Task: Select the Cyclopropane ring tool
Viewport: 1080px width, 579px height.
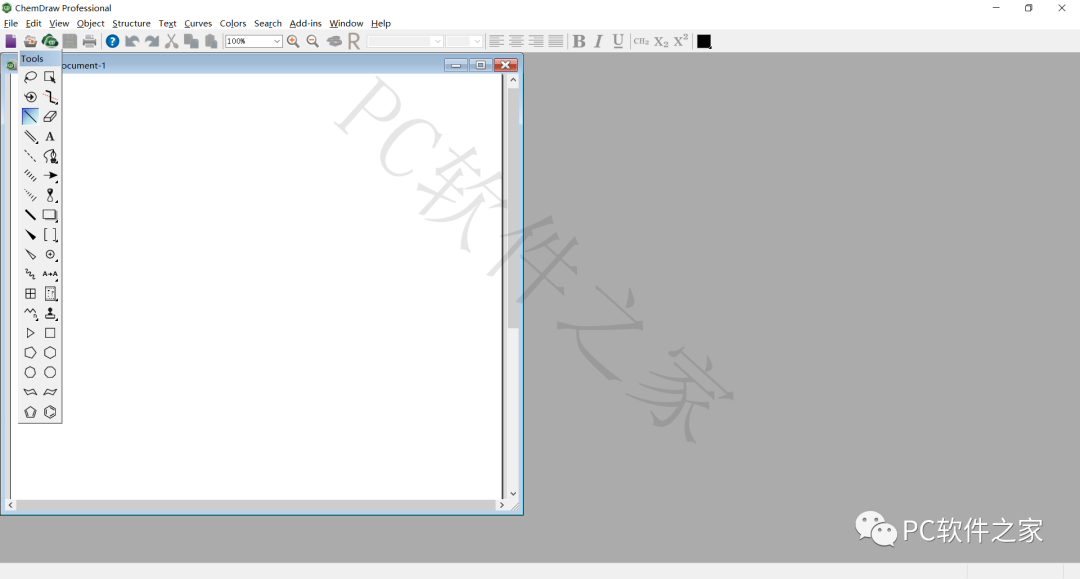Action: tap(30, 333)
